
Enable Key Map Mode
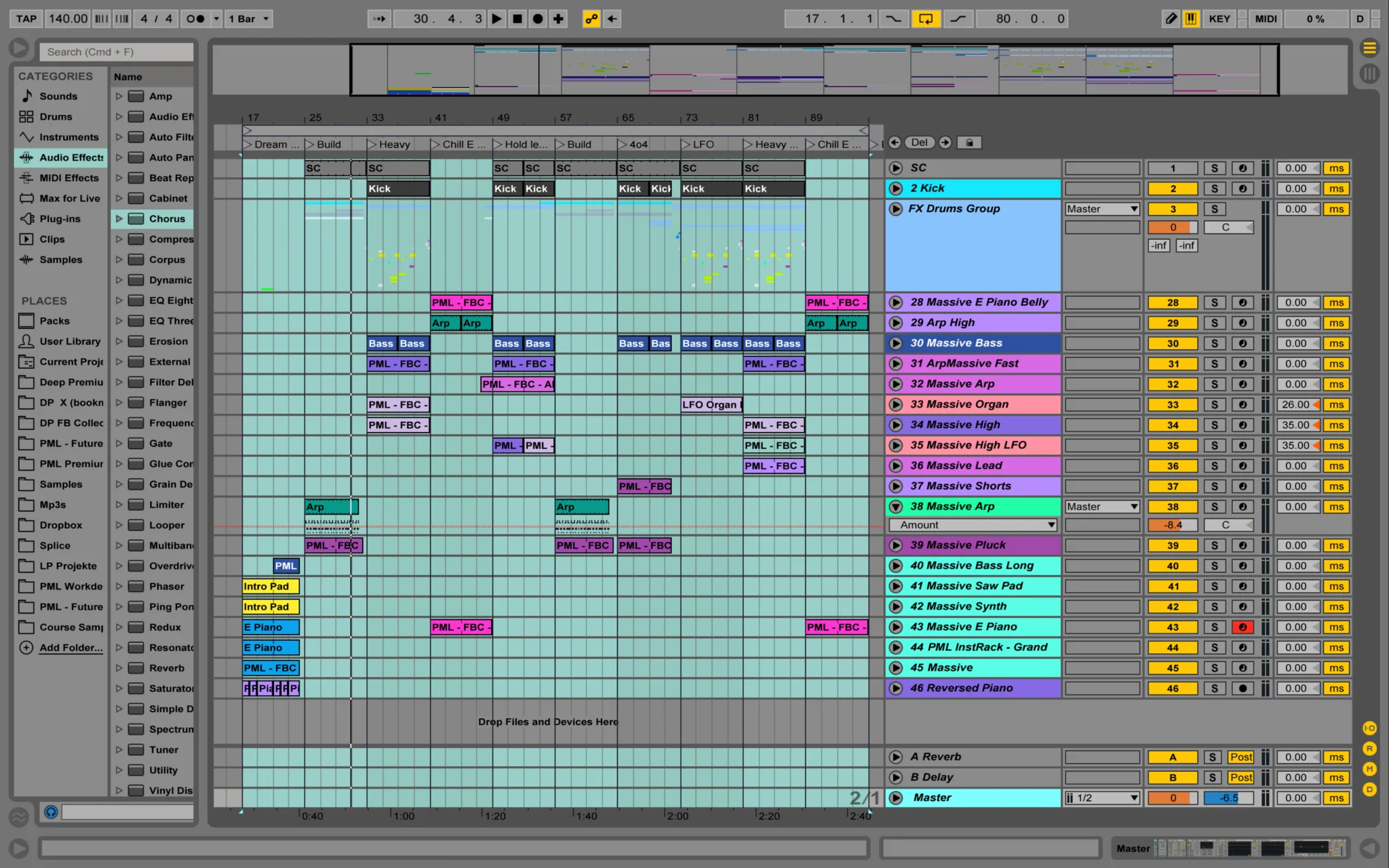pos(1219,19)
